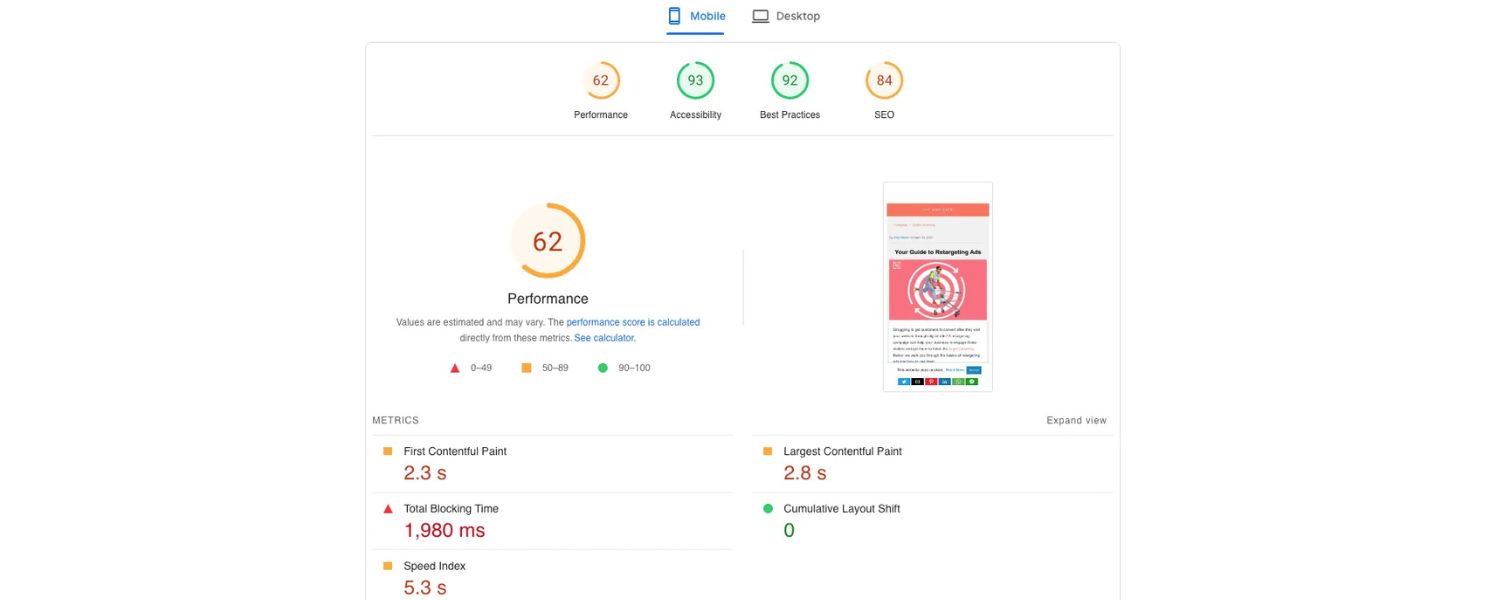The image size is (1500, 600).
Task: Click the Total Blocking Time value 1,980 ms
Action: pos(444,531)
